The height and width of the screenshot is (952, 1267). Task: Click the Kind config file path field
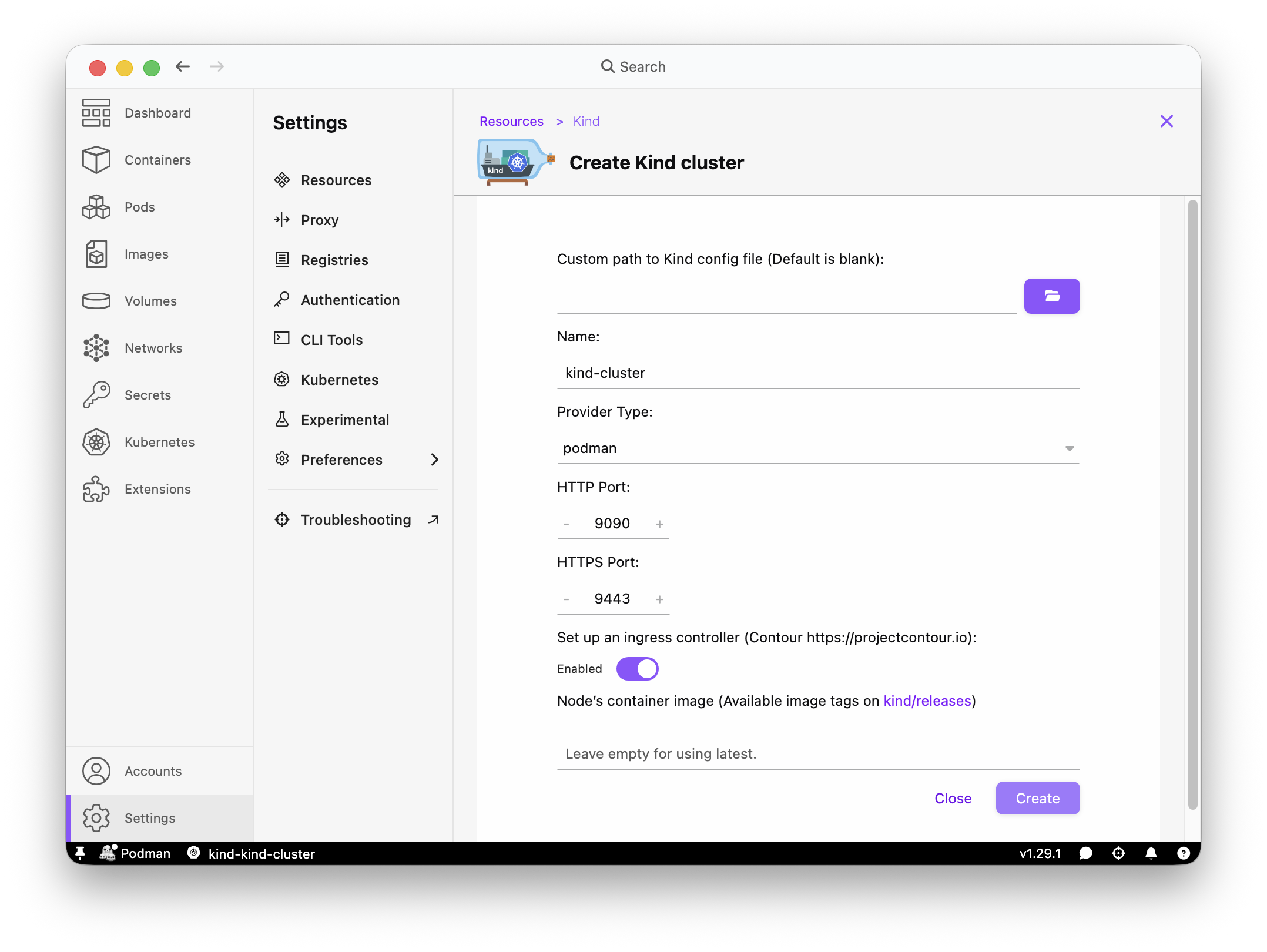[x=787, y=297]
